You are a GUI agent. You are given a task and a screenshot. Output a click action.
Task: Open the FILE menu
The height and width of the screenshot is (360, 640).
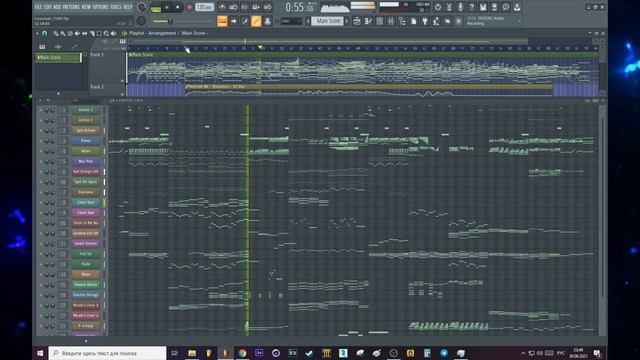(x=38, y=7)
